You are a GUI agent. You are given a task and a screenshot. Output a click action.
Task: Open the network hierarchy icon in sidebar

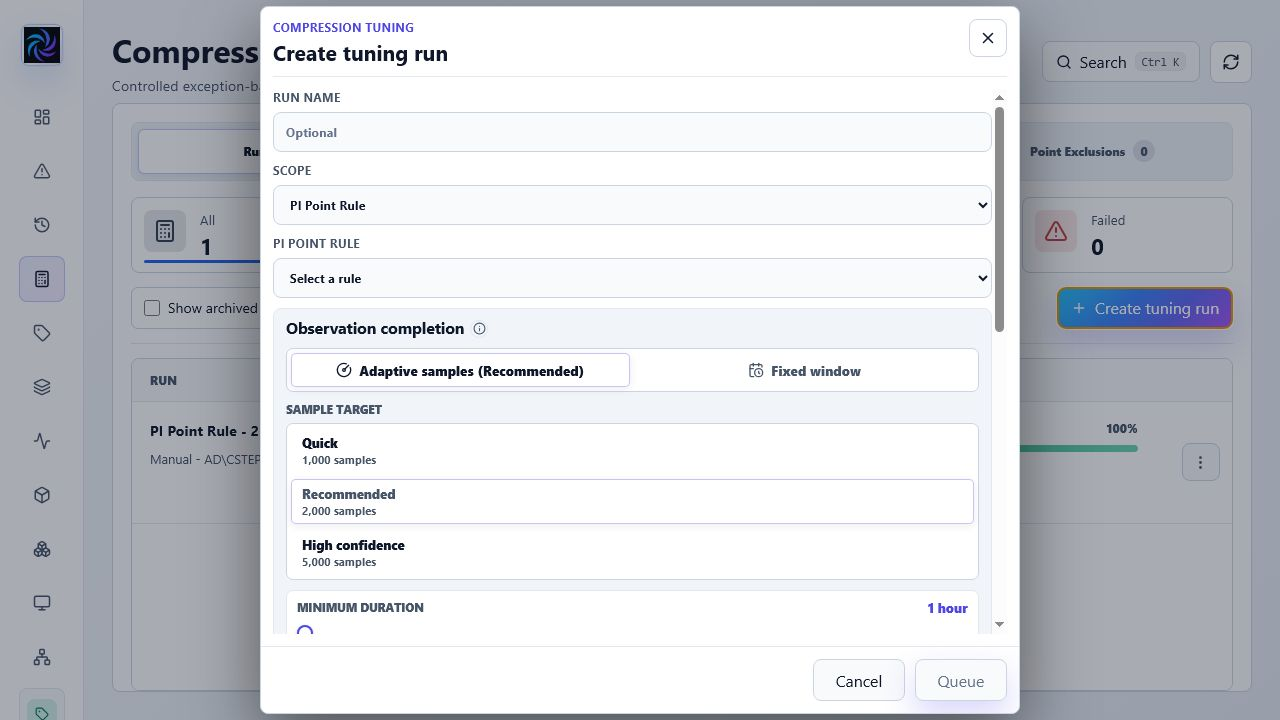42,657
